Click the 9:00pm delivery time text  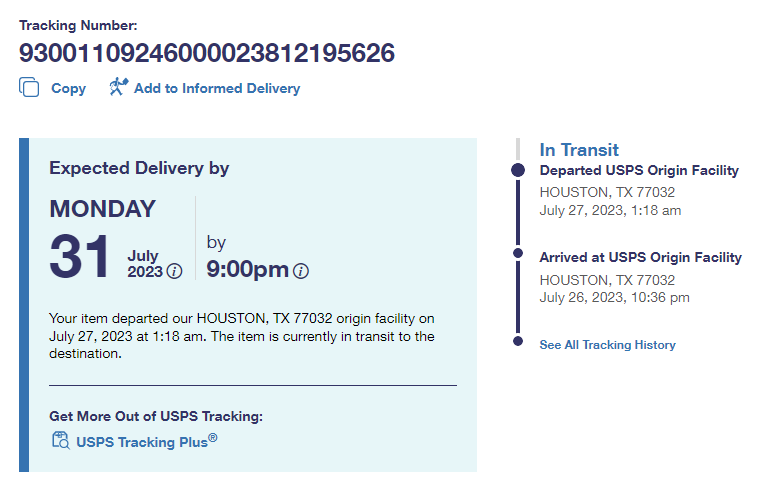[247, 269]
